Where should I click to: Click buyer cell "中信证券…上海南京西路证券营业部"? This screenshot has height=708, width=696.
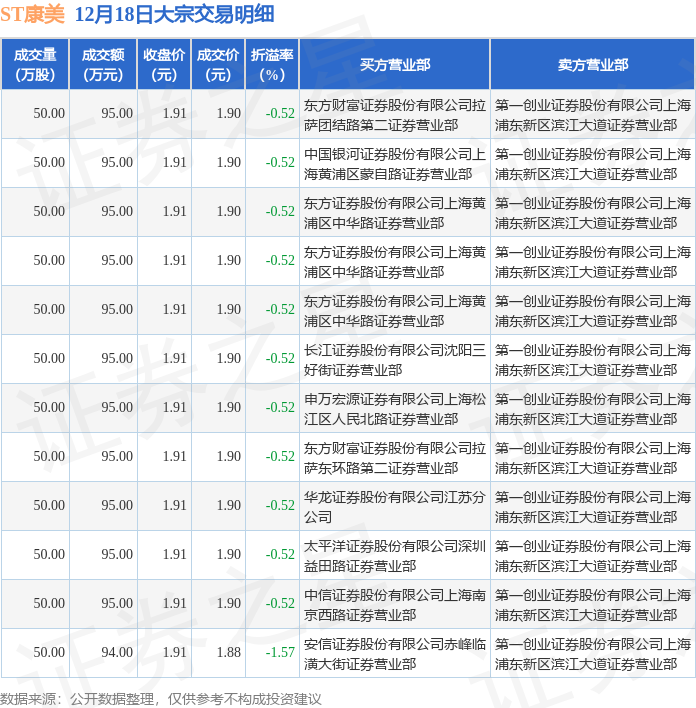tap(395, 605)
